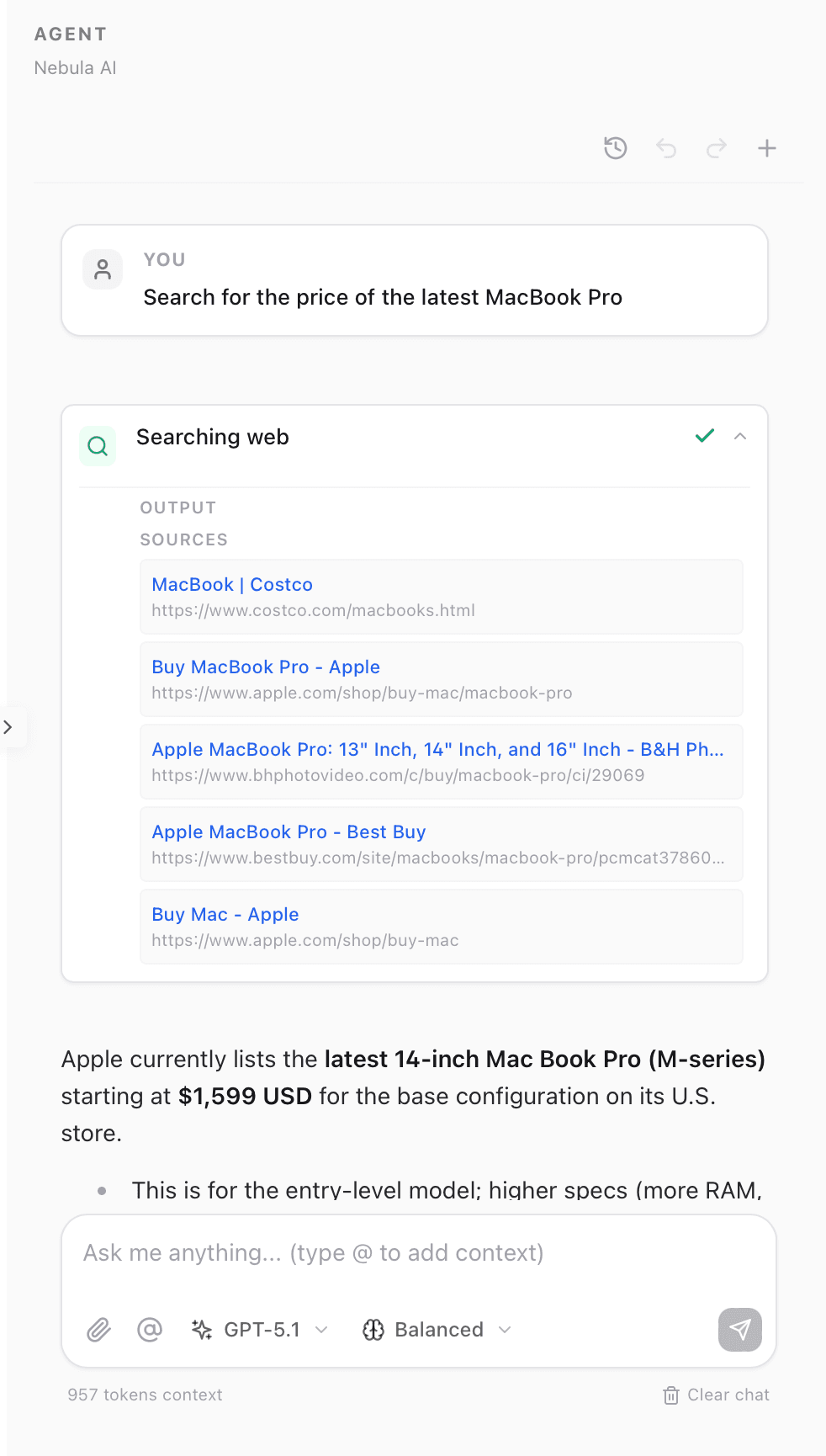This screenshot has width=826, height=1456.
Task: Click the green checkmark on the search card
Action: [x=705, y=436]
